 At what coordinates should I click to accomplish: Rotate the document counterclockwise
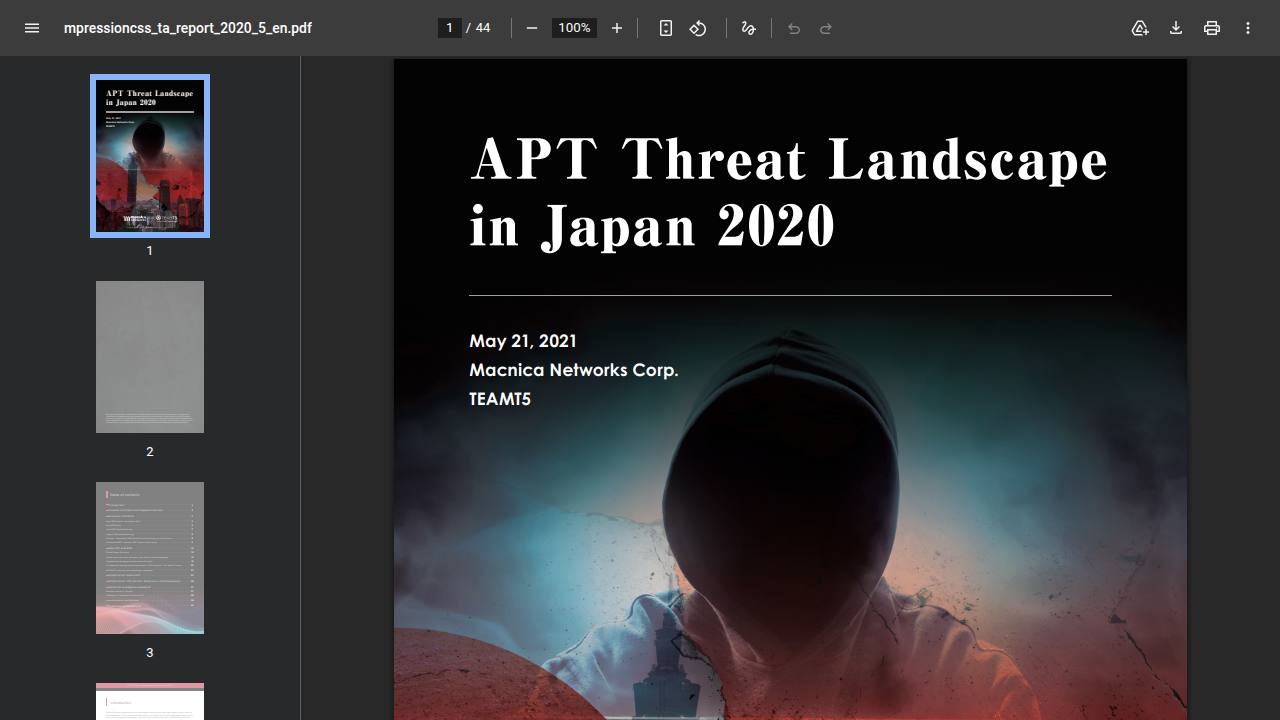click(698, 28)
